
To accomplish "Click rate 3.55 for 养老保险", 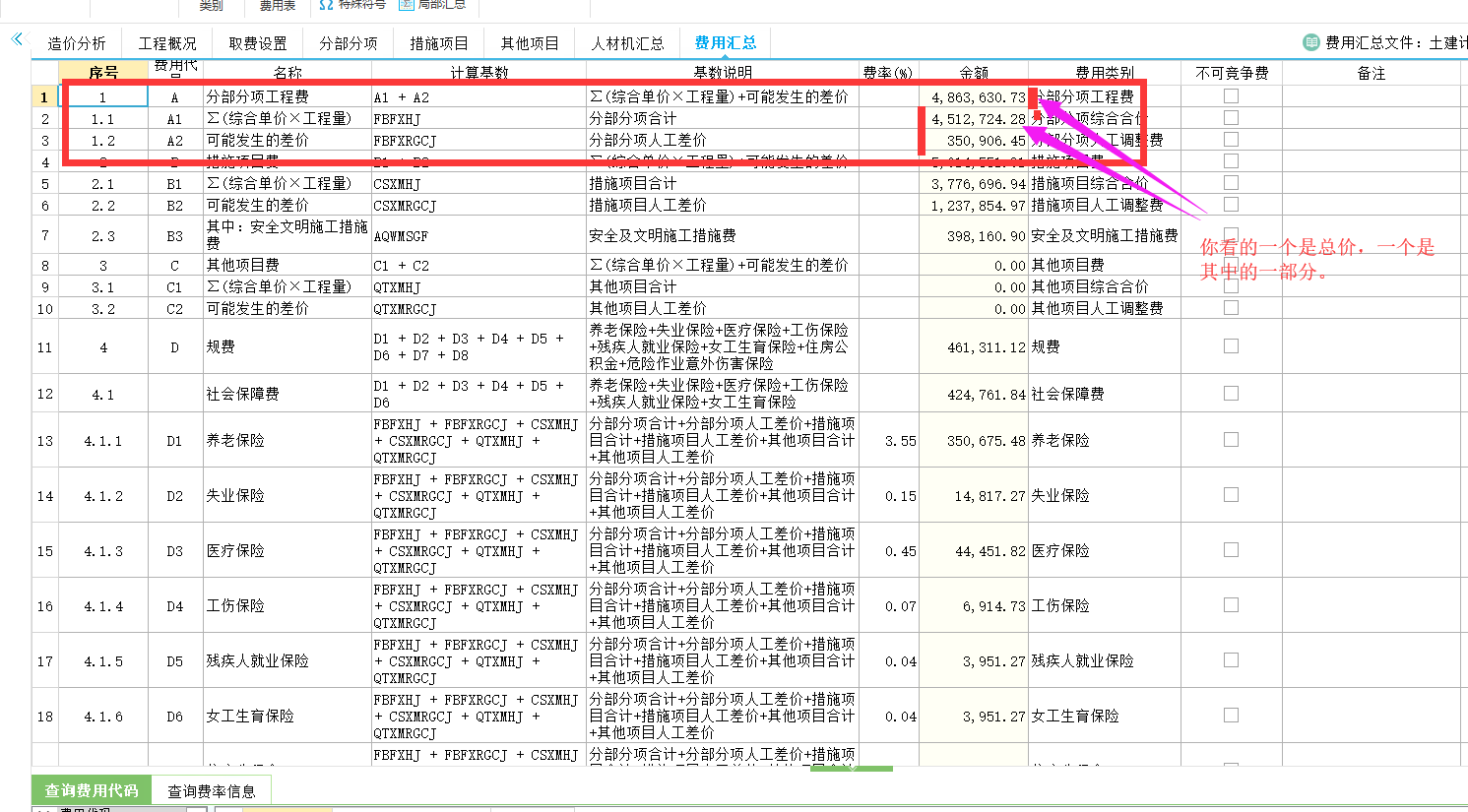I will tap(889, 441).
